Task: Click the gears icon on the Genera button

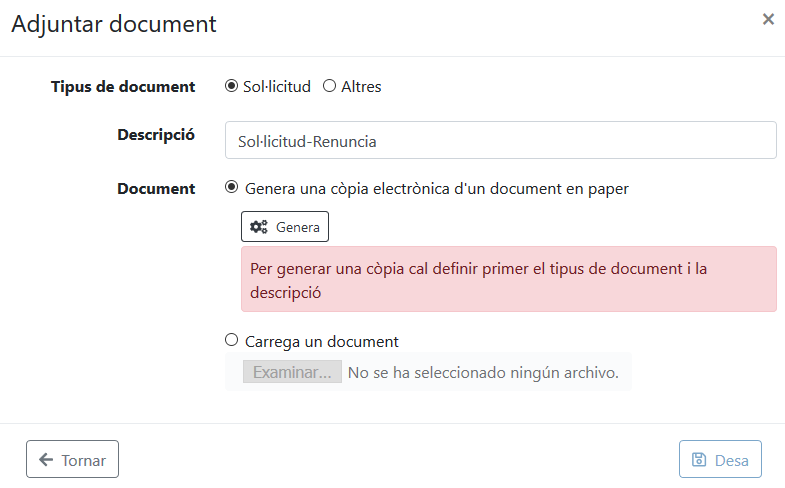Action: click(x=258, y=227)
